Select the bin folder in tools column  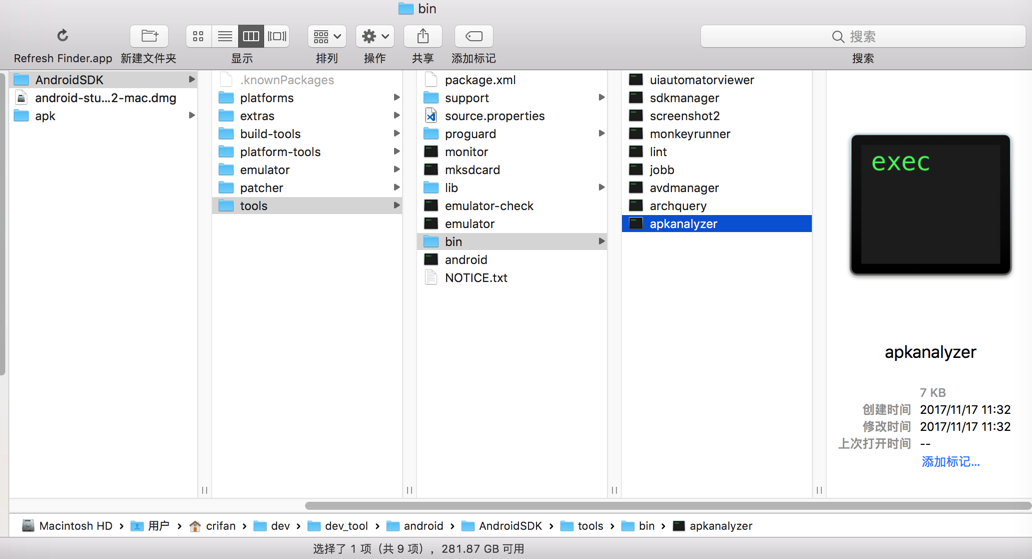pyautogui.click(x=512, y=242)
